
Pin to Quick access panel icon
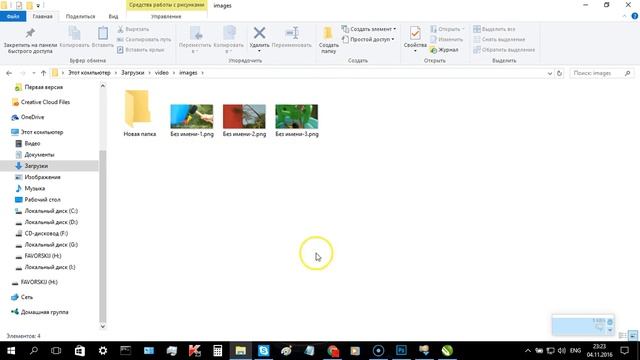30,33
